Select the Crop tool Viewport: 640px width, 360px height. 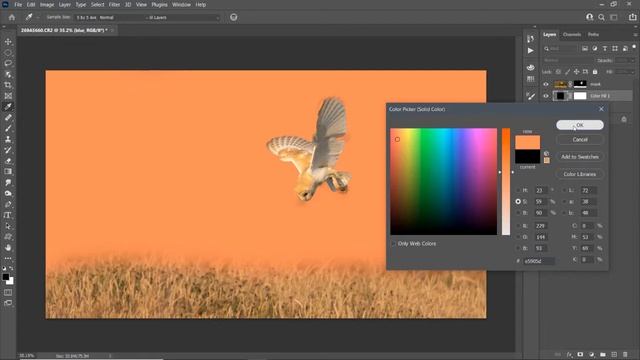pos(8,85)
